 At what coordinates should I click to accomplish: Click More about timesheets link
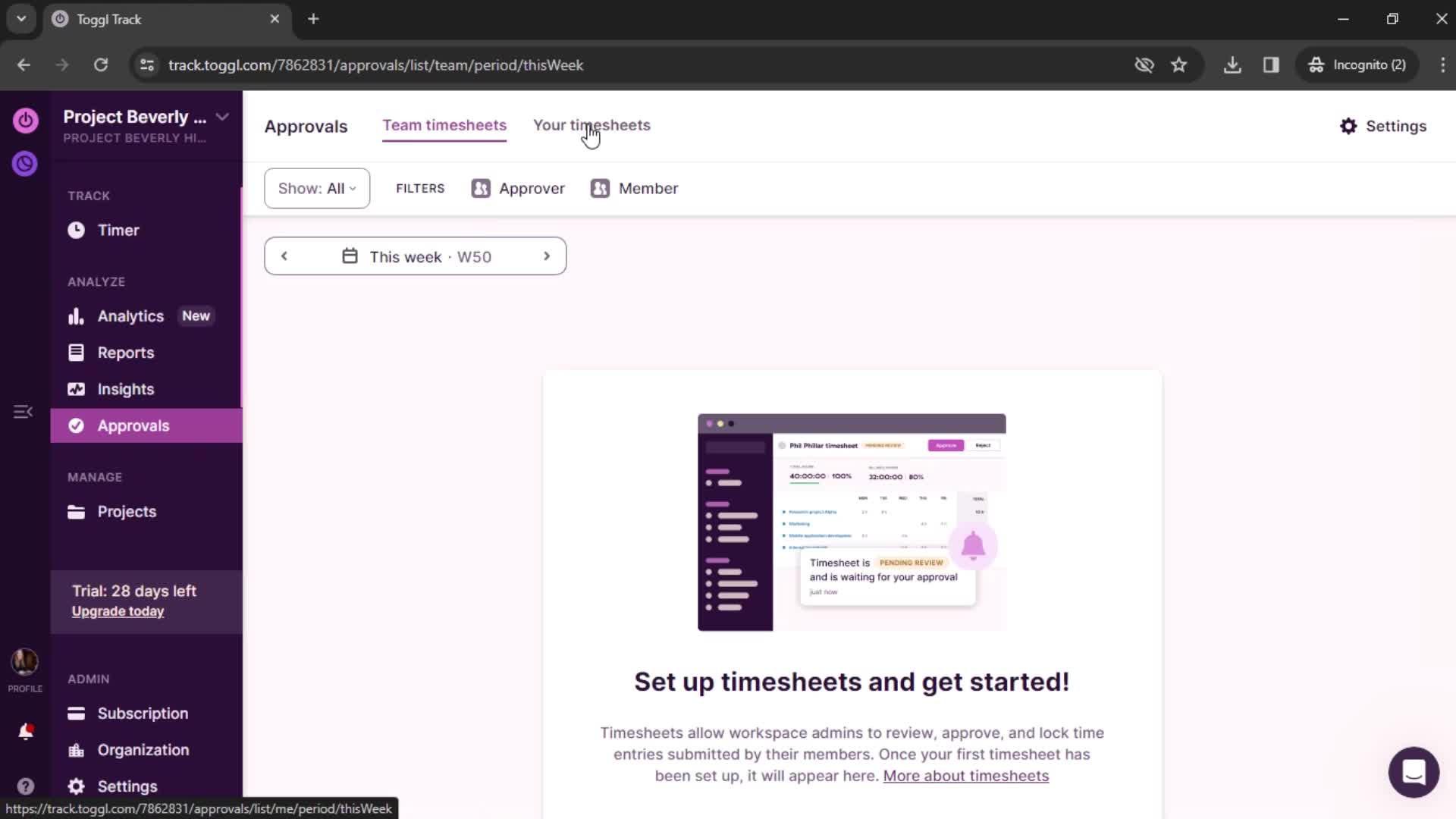point(965,776)
